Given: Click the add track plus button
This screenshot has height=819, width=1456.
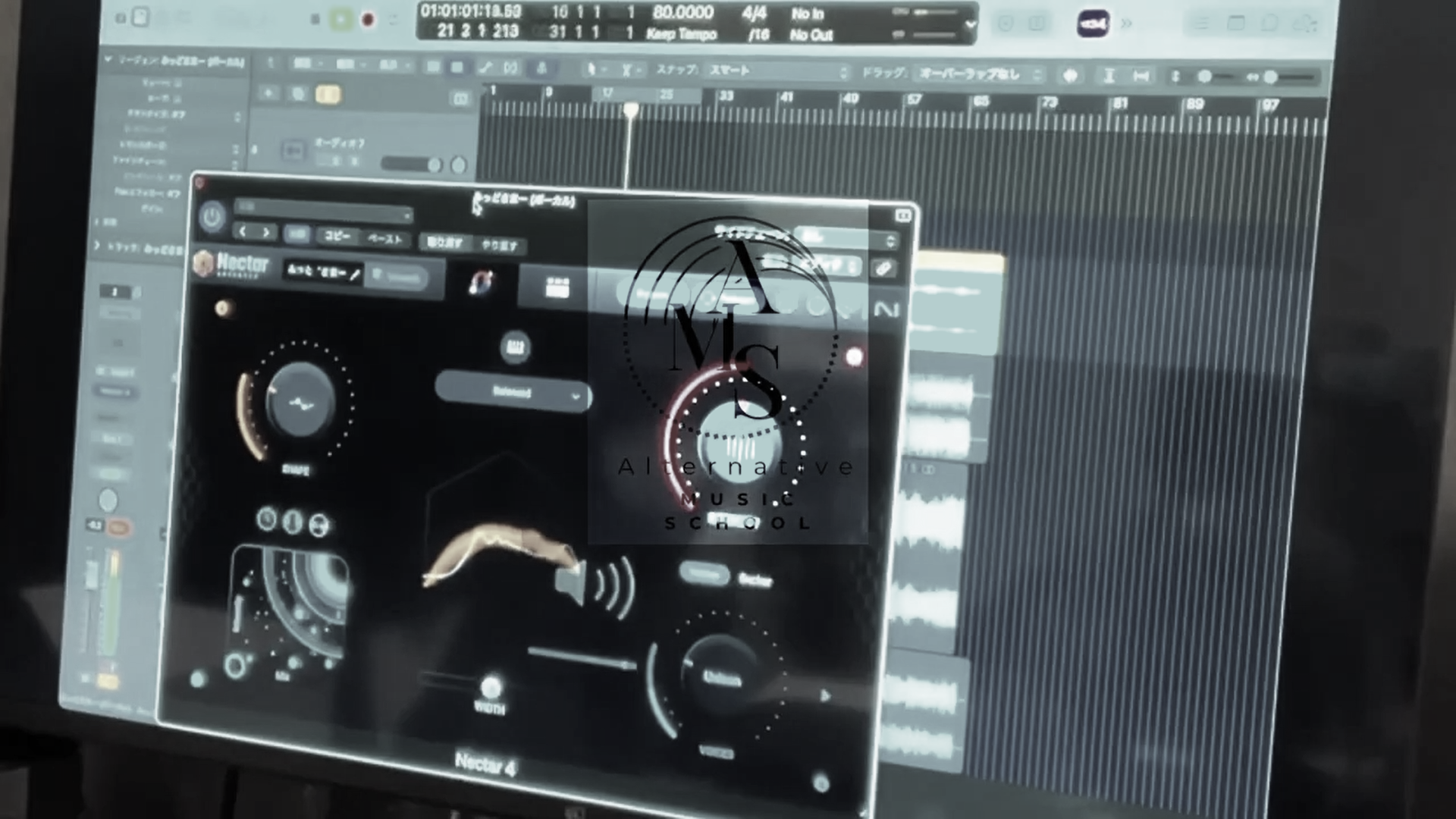Looking at the screenshot, I should [268, 93].
